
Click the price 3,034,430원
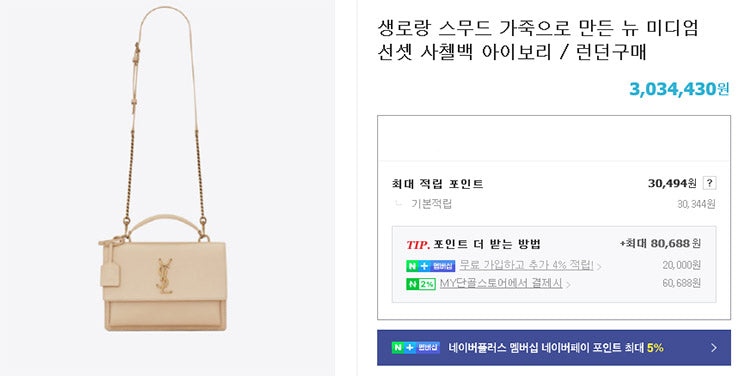(x=679, y=89)
